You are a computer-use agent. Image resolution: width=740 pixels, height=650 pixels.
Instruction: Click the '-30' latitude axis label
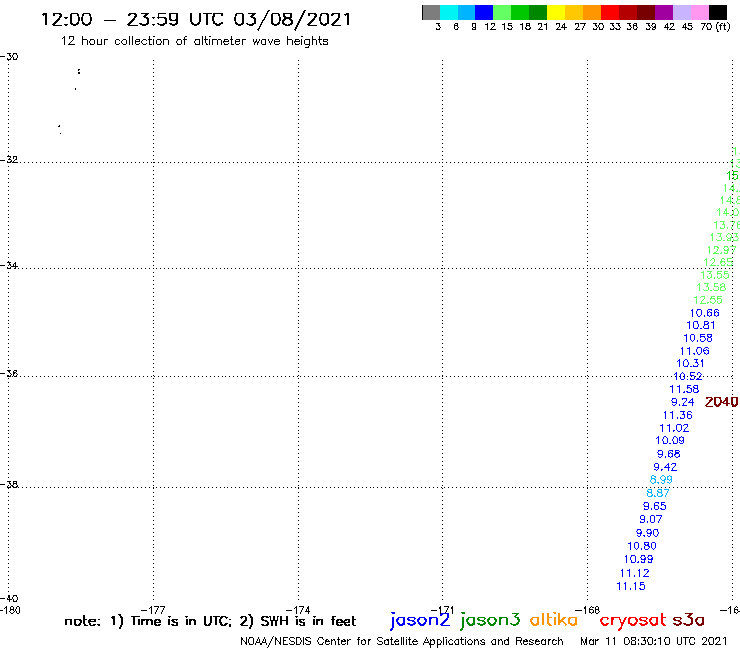pyautogui.click(x=9, y=57)
